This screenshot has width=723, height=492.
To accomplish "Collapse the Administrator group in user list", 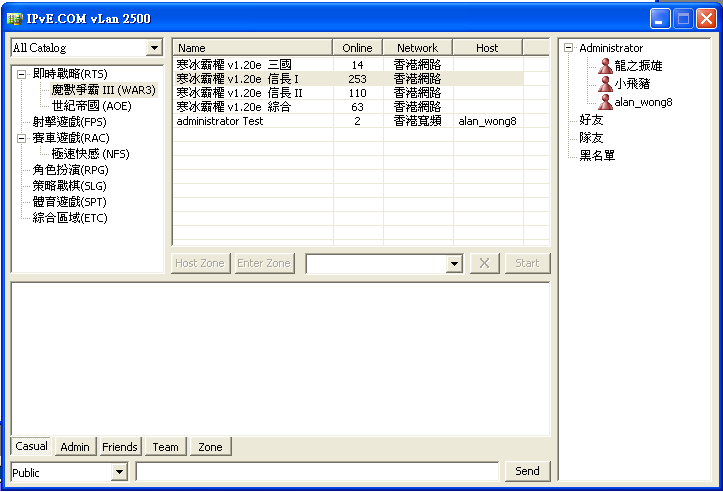I will click(x=569, y=48).
